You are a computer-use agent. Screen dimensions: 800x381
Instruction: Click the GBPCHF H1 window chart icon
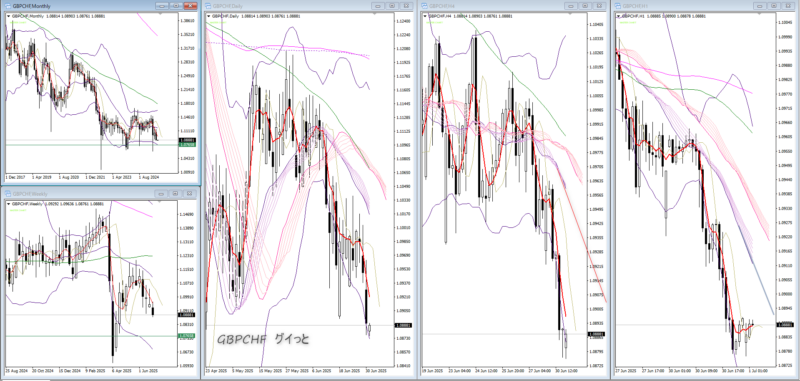point(617,6)
